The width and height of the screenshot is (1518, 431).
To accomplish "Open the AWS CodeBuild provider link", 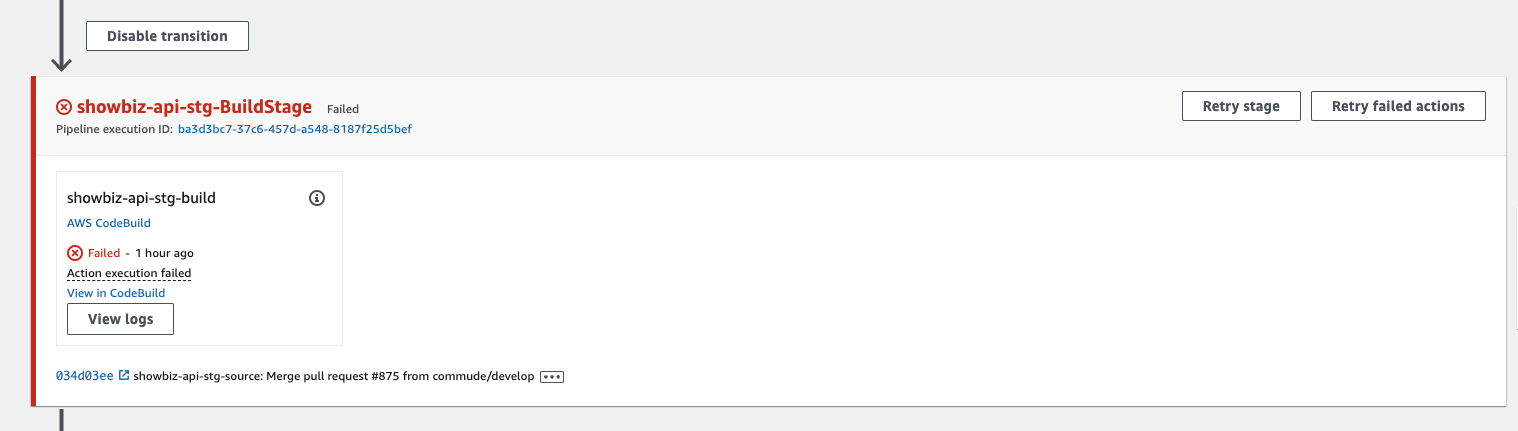I will pos(109,223).
